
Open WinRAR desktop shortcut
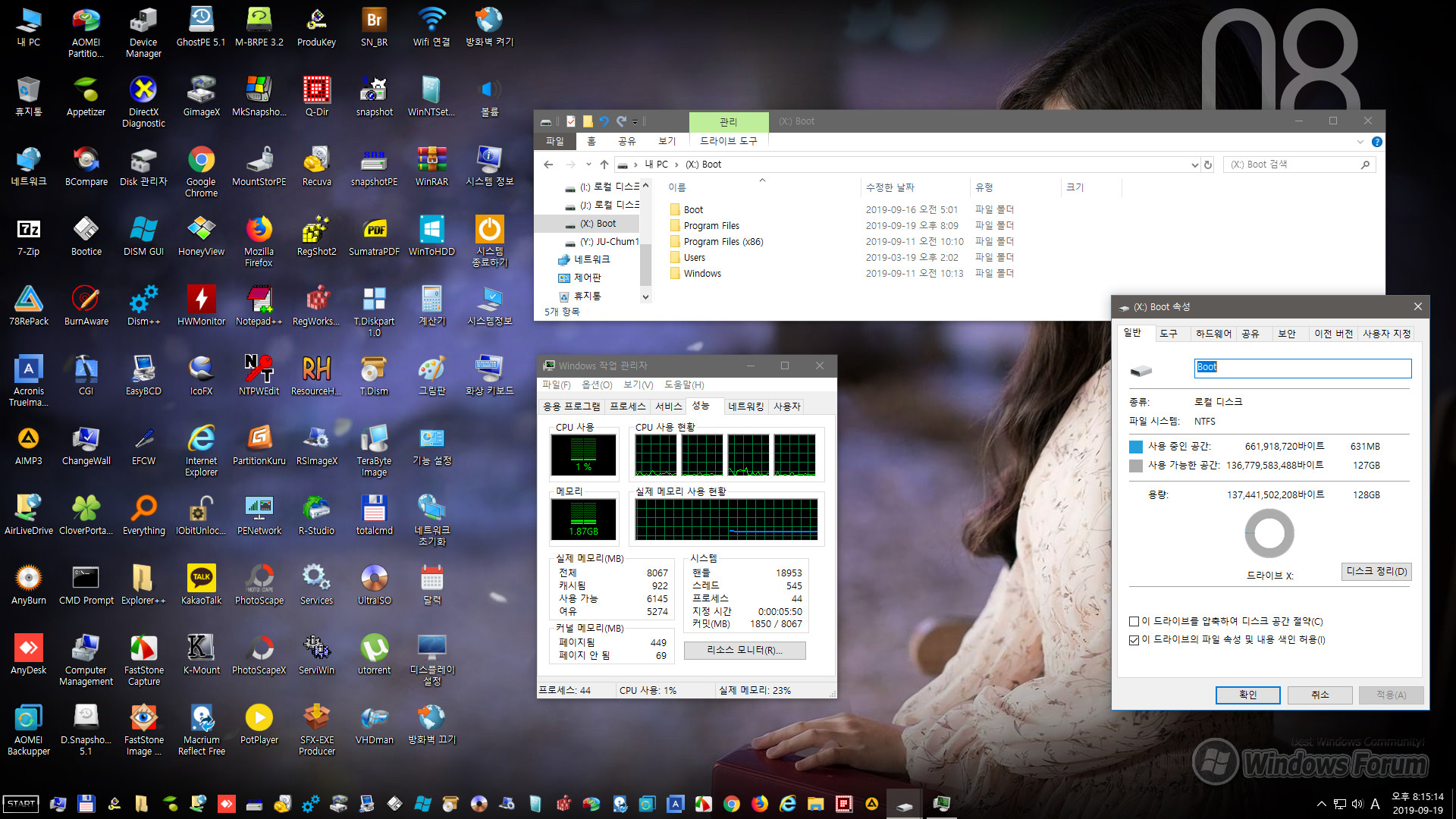pyautogui.click(x=431, y=167)
